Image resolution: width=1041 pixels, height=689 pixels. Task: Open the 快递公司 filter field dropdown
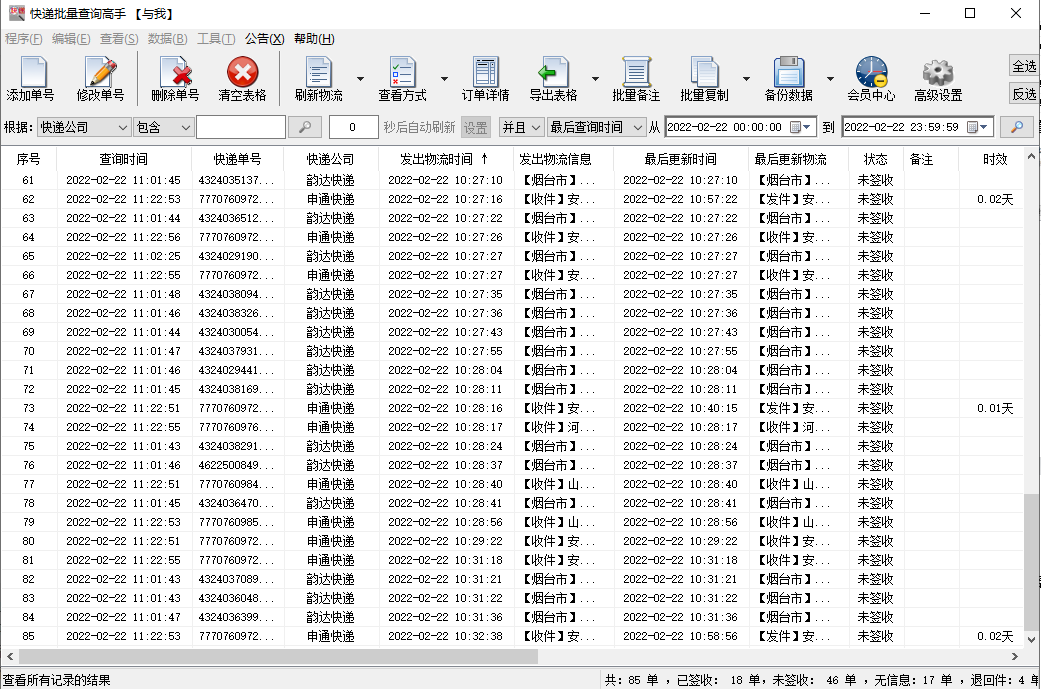[84, 127]
